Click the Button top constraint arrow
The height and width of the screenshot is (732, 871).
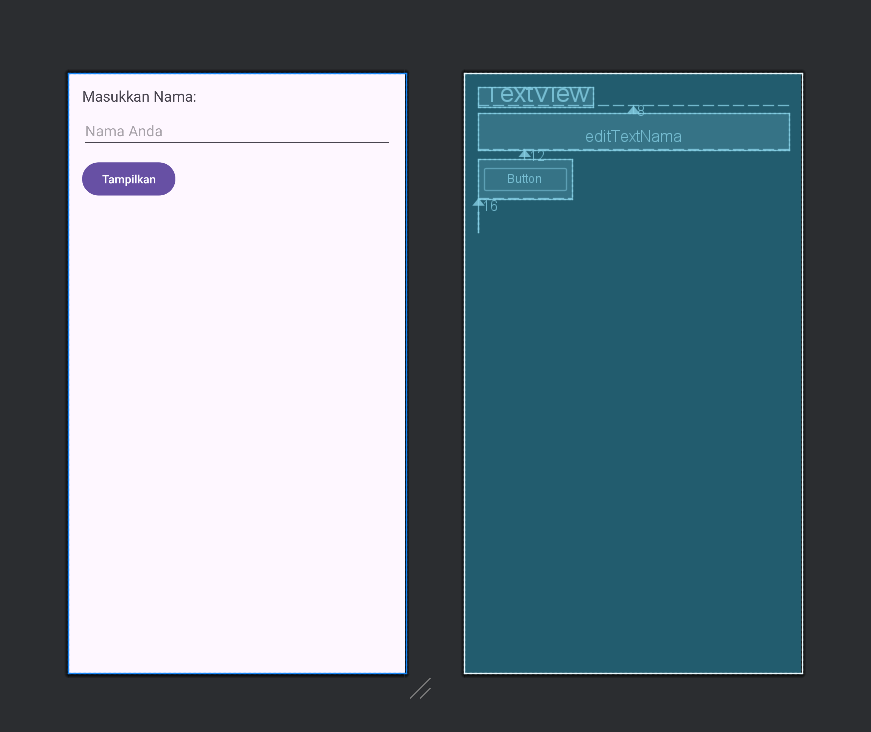[525, 153]
